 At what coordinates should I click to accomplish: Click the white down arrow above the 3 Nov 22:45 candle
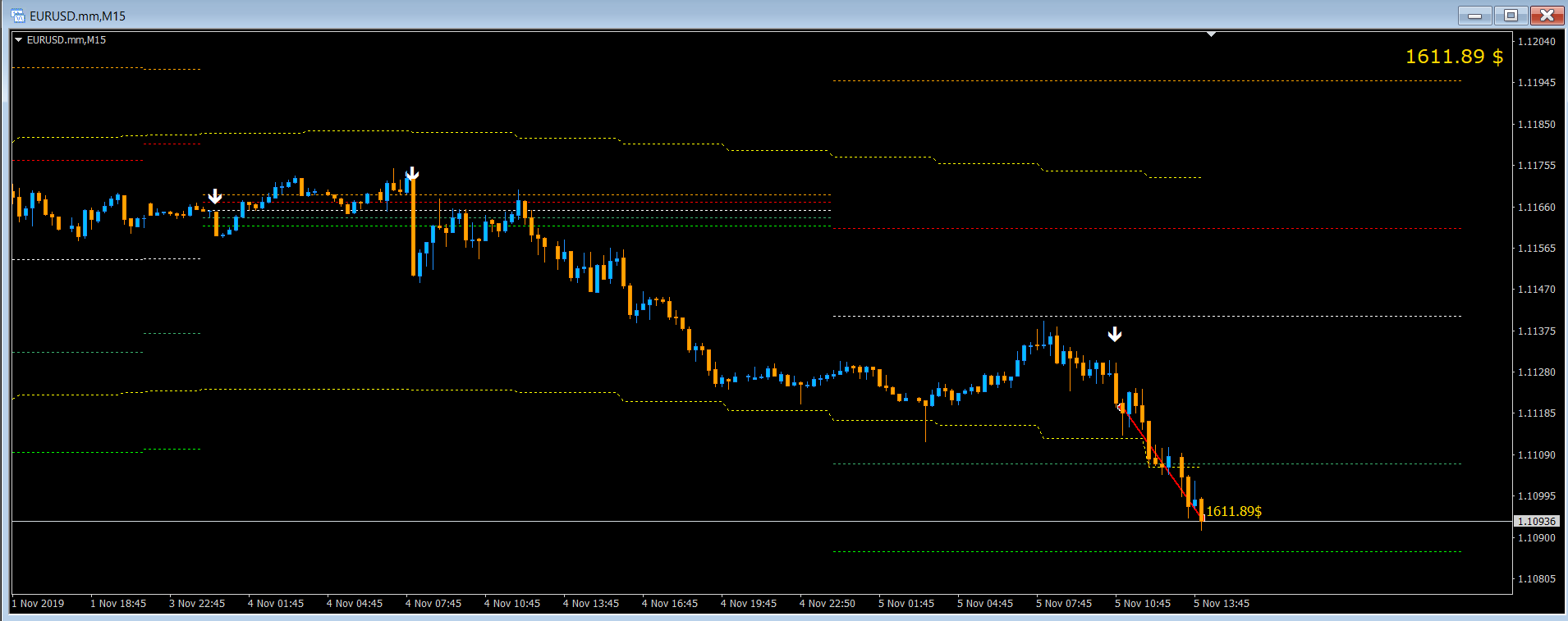[x=215, y=196]
